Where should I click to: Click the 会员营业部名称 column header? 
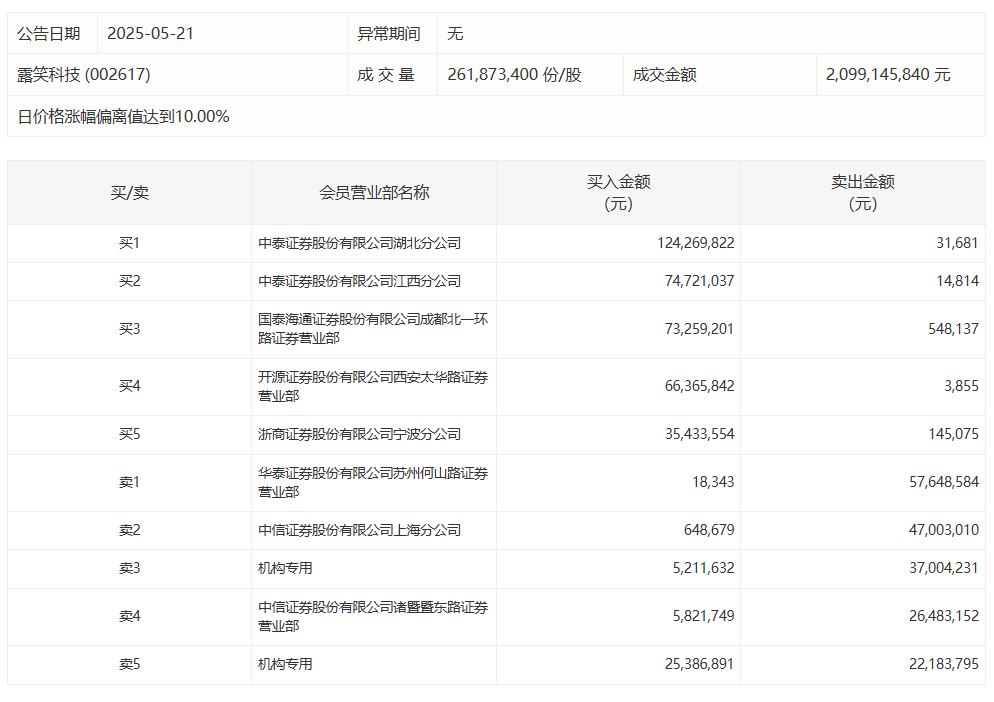point(374,192)
